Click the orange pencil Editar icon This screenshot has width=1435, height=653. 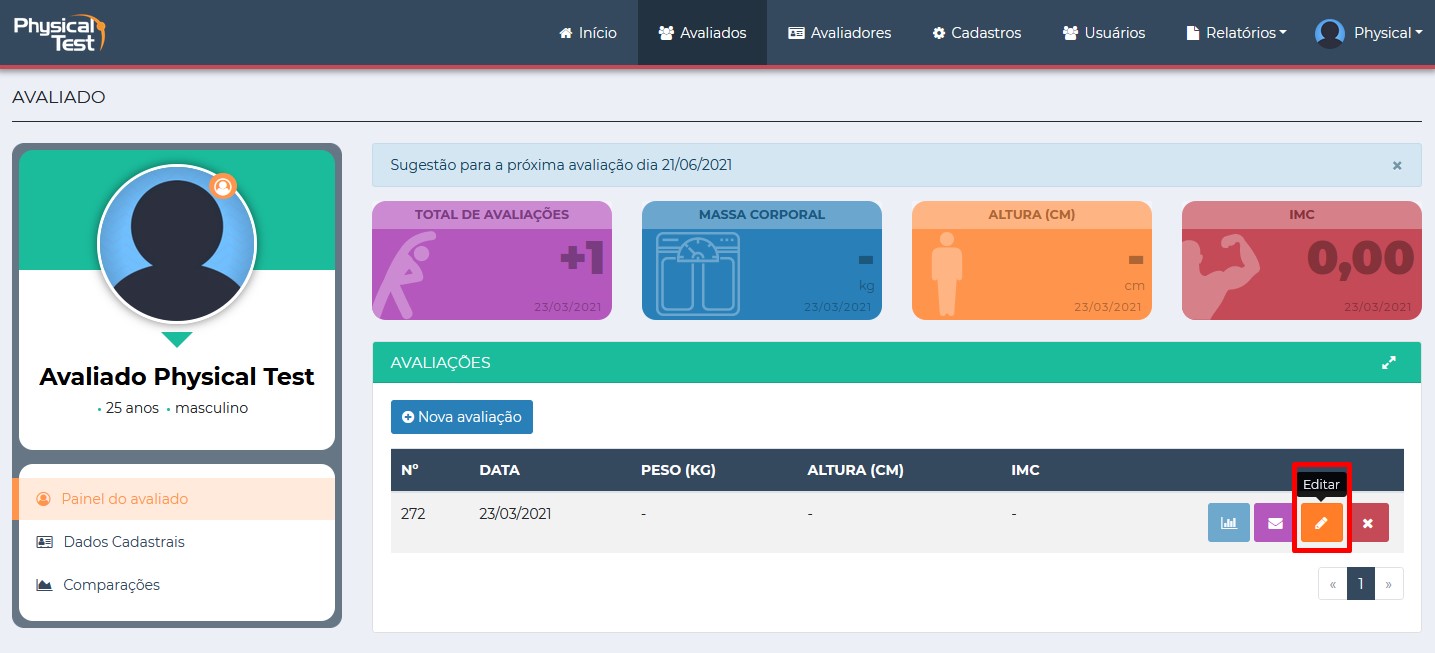click(x=1321, y=522)
